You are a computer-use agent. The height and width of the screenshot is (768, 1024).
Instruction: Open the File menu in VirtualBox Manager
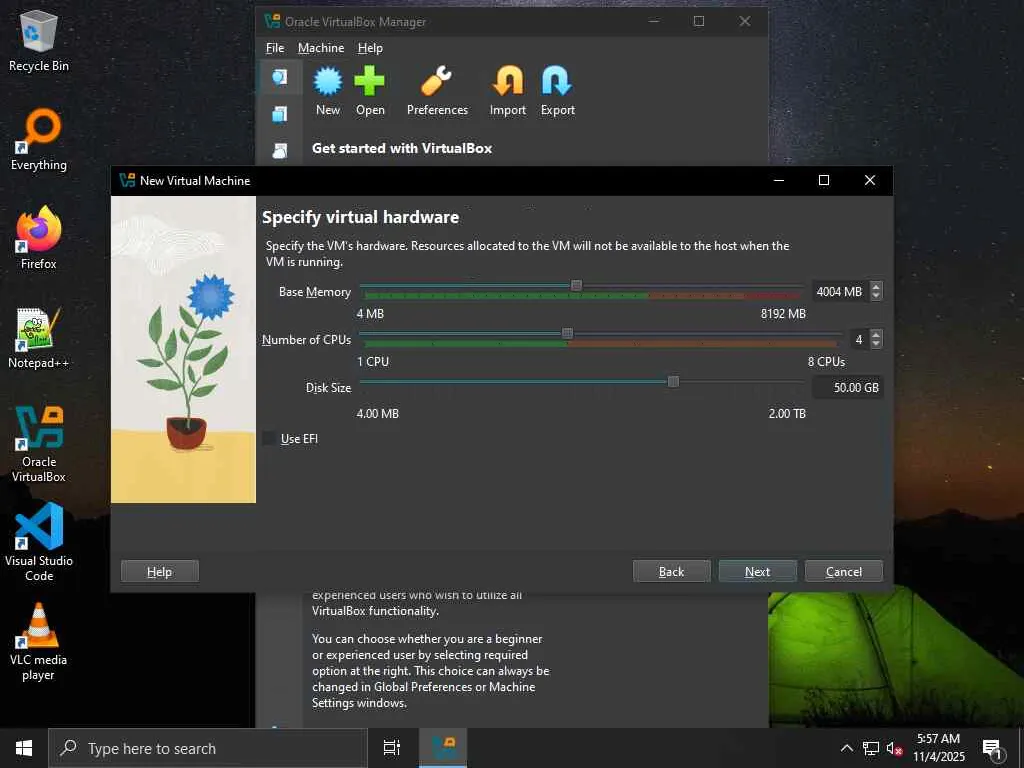pyautogui.click(x=275, y=48)
